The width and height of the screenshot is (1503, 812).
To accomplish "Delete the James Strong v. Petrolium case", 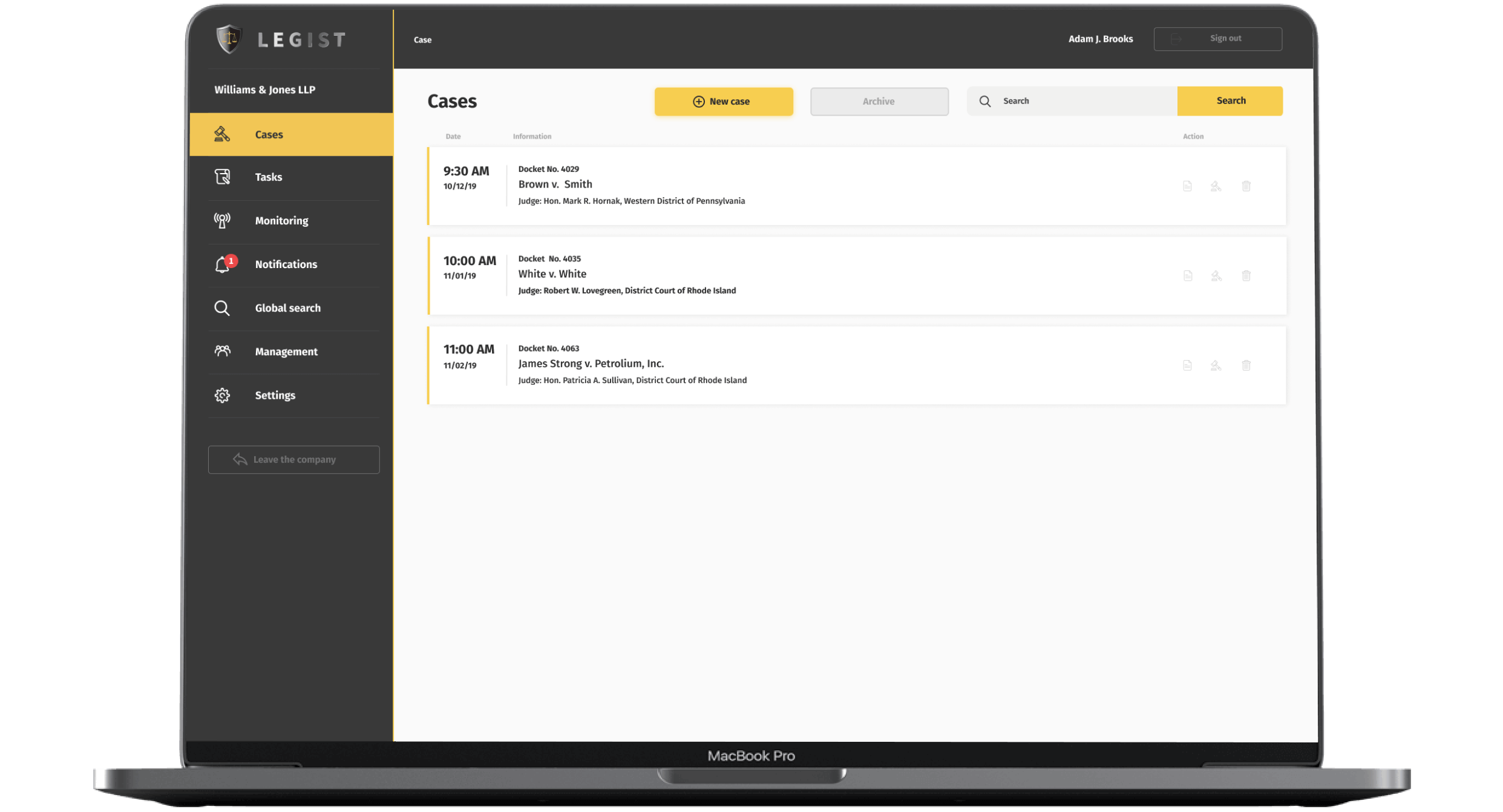I will [1246, 365].
